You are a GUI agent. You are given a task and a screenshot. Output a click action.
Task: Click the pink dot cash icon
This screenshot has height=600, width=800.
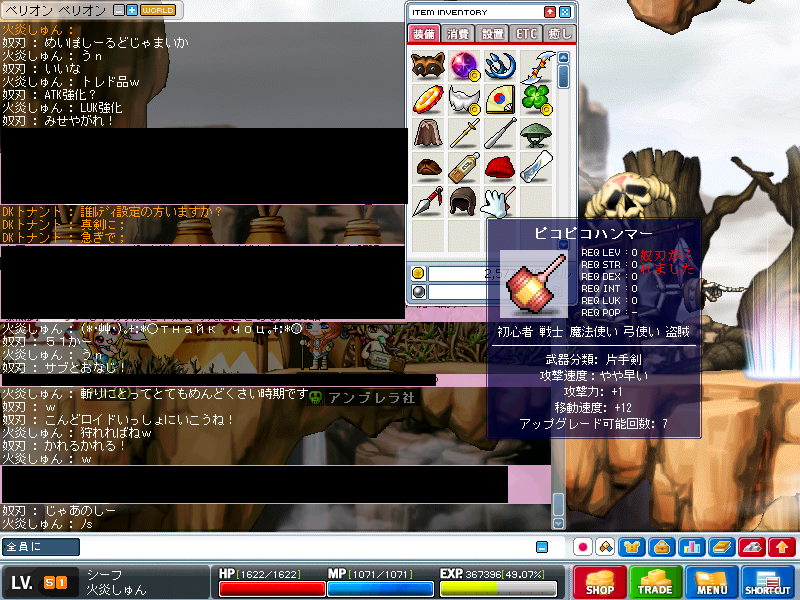point(583,547)
